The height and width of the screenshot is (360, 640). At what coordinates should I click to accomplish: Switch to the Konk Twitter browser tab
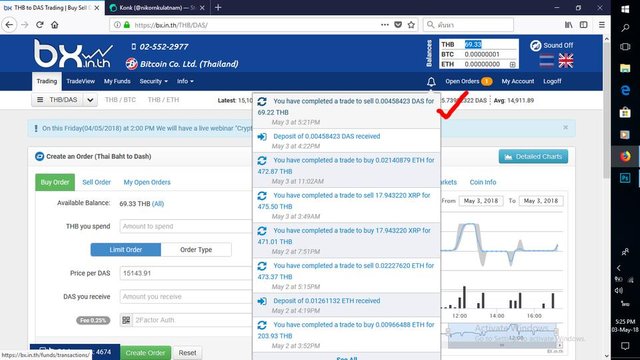(157, 7)
